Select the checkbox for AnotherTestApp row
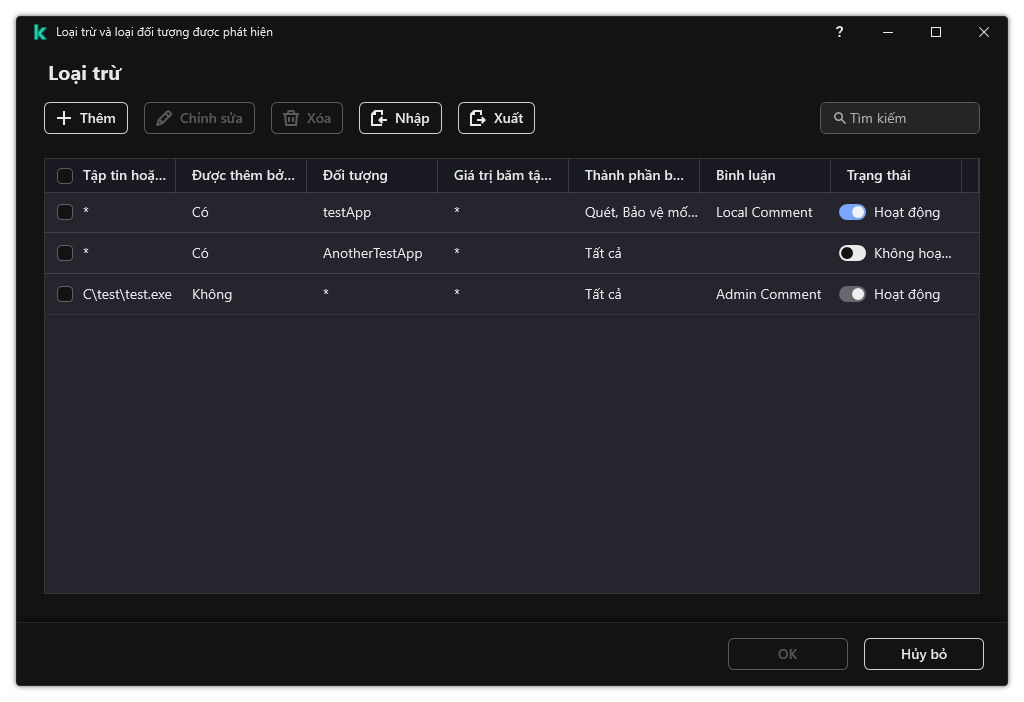 [65, 253]
